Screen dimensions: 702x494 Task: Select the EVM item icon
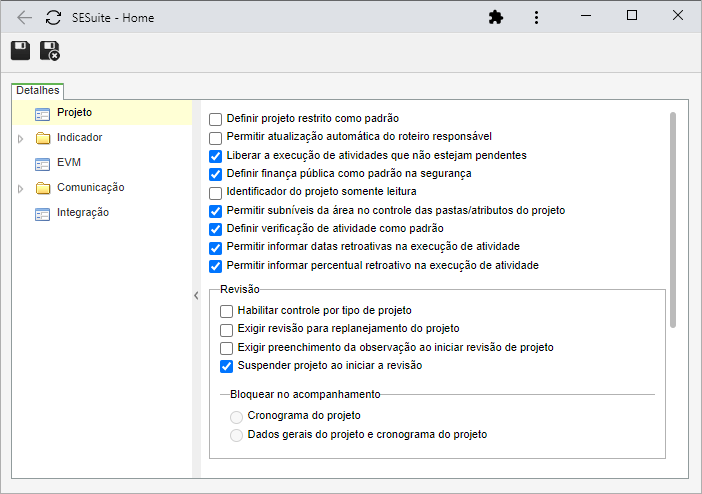(43, 164)
